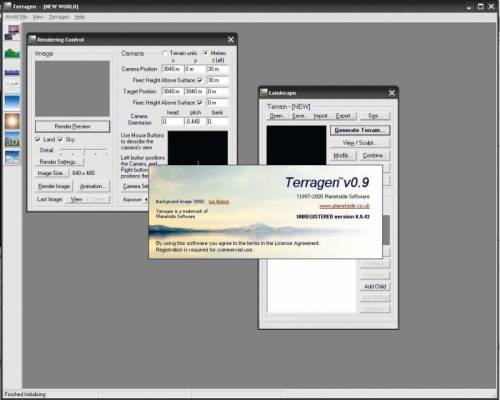The width and height of the screenshot is (500, 400).
Task: Click the '640 x 480' image size text
Action: pyautogui.click(x=83, y=173)
